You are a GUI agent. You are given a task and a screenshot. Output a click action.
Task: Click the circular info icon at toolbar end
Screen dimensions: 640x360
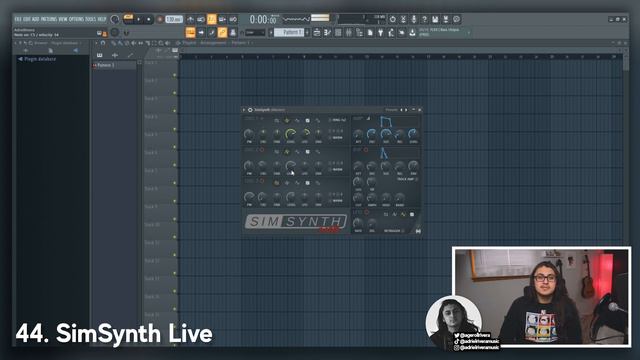[x=456, y=19]
